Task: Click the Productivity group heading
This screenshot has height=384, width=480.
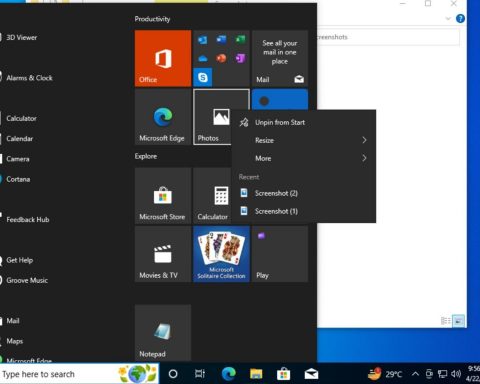Action: pyautogui.click(x=152, y=19)
